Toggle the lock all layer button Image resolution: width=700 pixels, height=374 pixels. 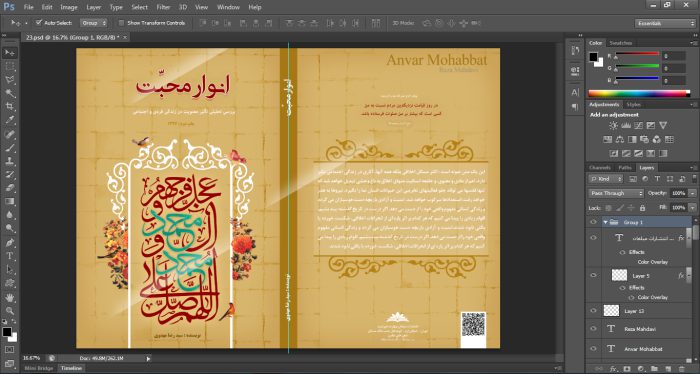tap(642, 208)
